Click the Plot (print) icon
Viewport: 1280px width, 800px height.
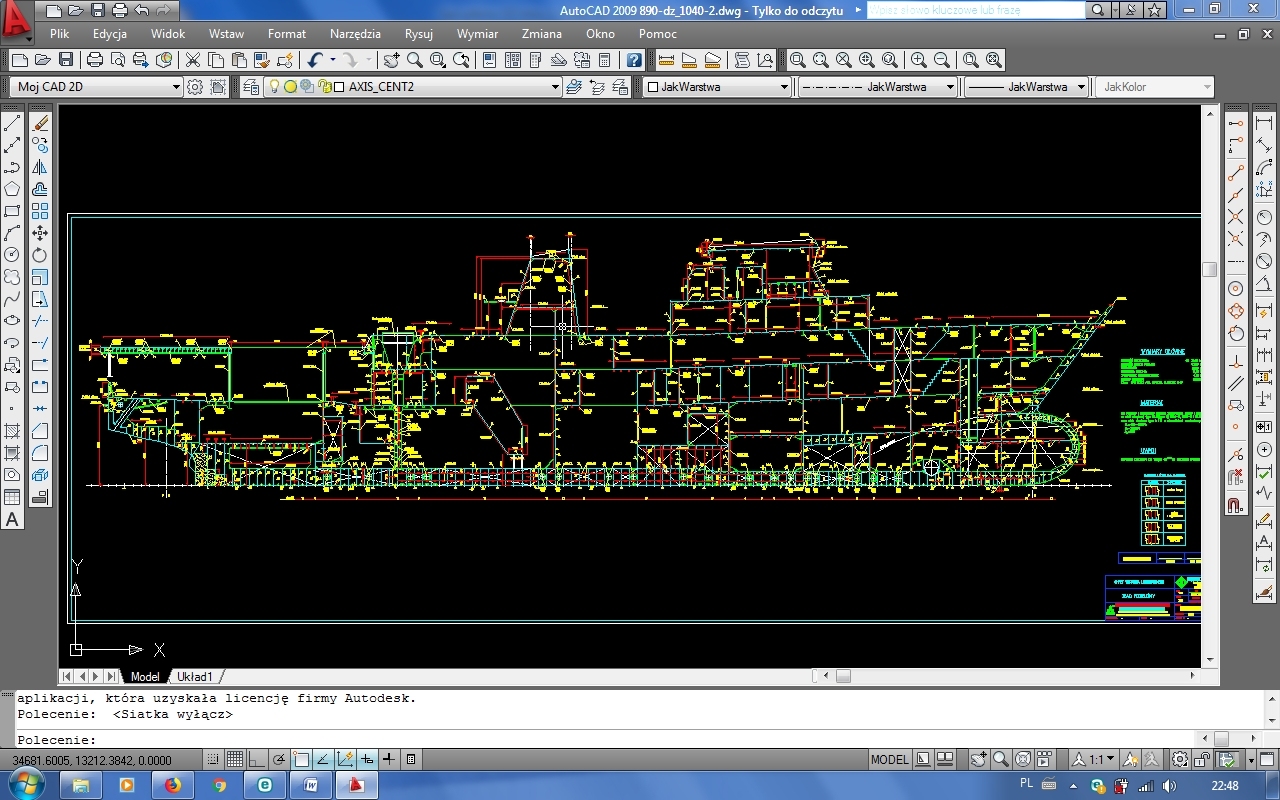tap(95, 60)
